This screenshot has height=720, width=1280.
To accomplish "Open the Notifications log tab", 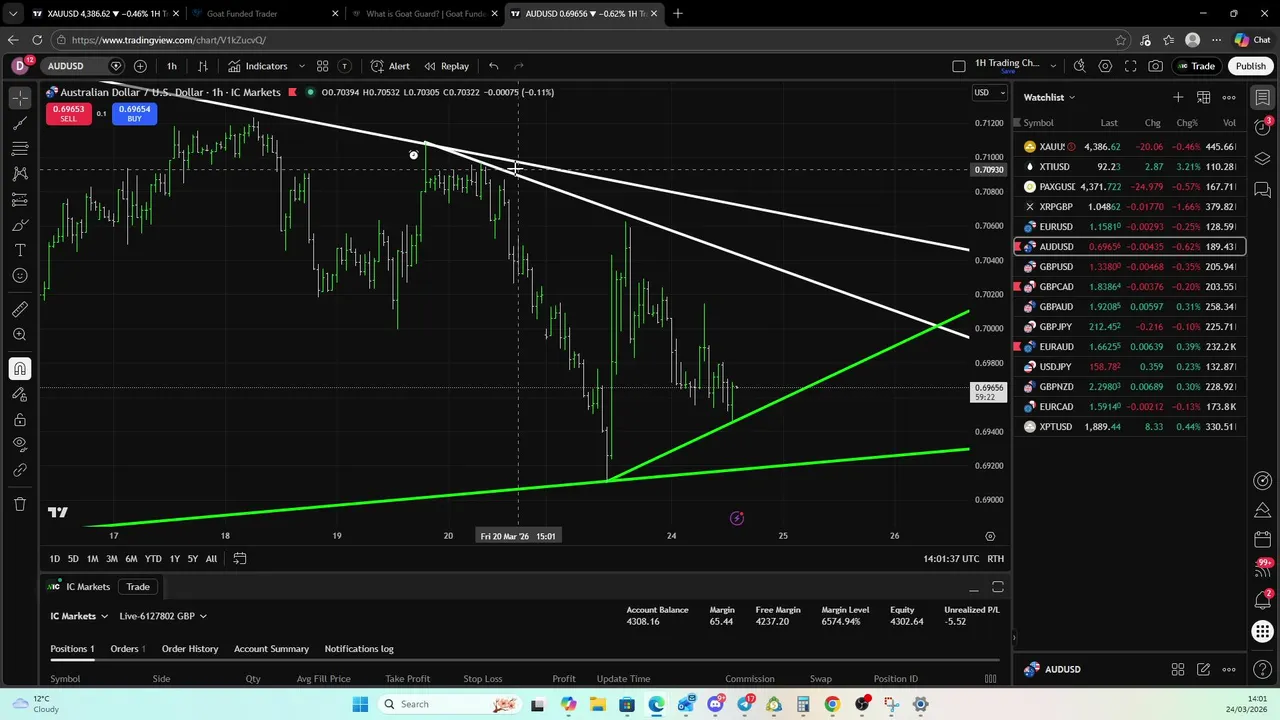I will point(359,649).
